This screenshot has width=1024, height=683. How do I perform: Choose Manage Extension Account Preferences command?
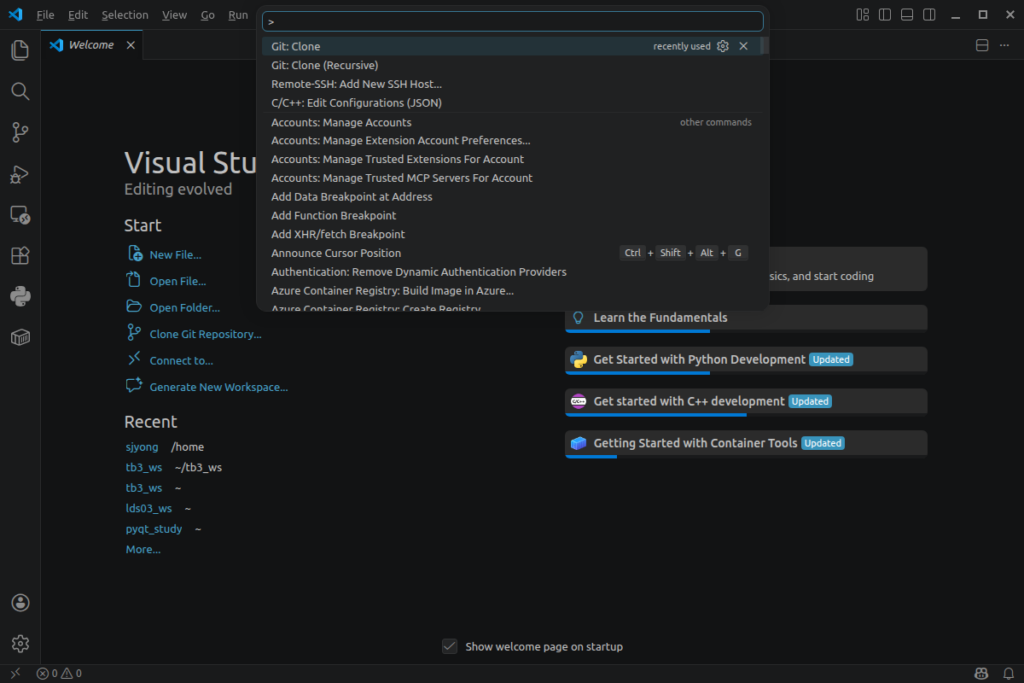513,140
